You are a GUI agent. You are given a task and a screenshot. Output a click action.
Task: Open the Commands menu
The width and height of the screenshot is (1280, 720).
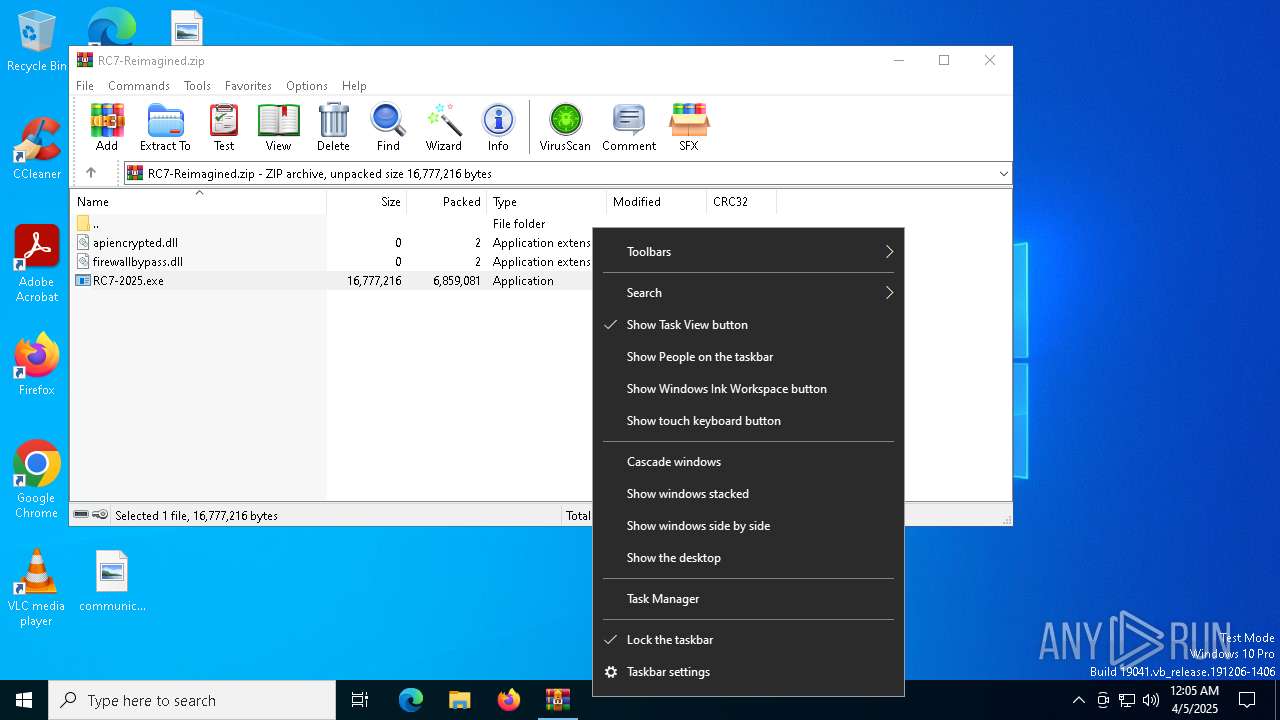point(139,86)
